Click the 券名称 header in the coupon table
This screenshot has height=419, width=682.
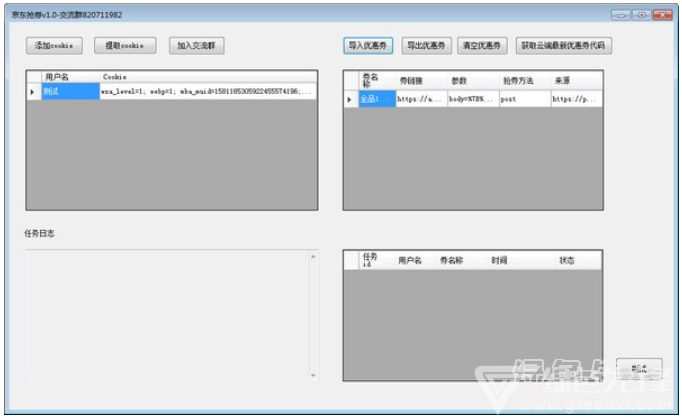pos(377,80)
